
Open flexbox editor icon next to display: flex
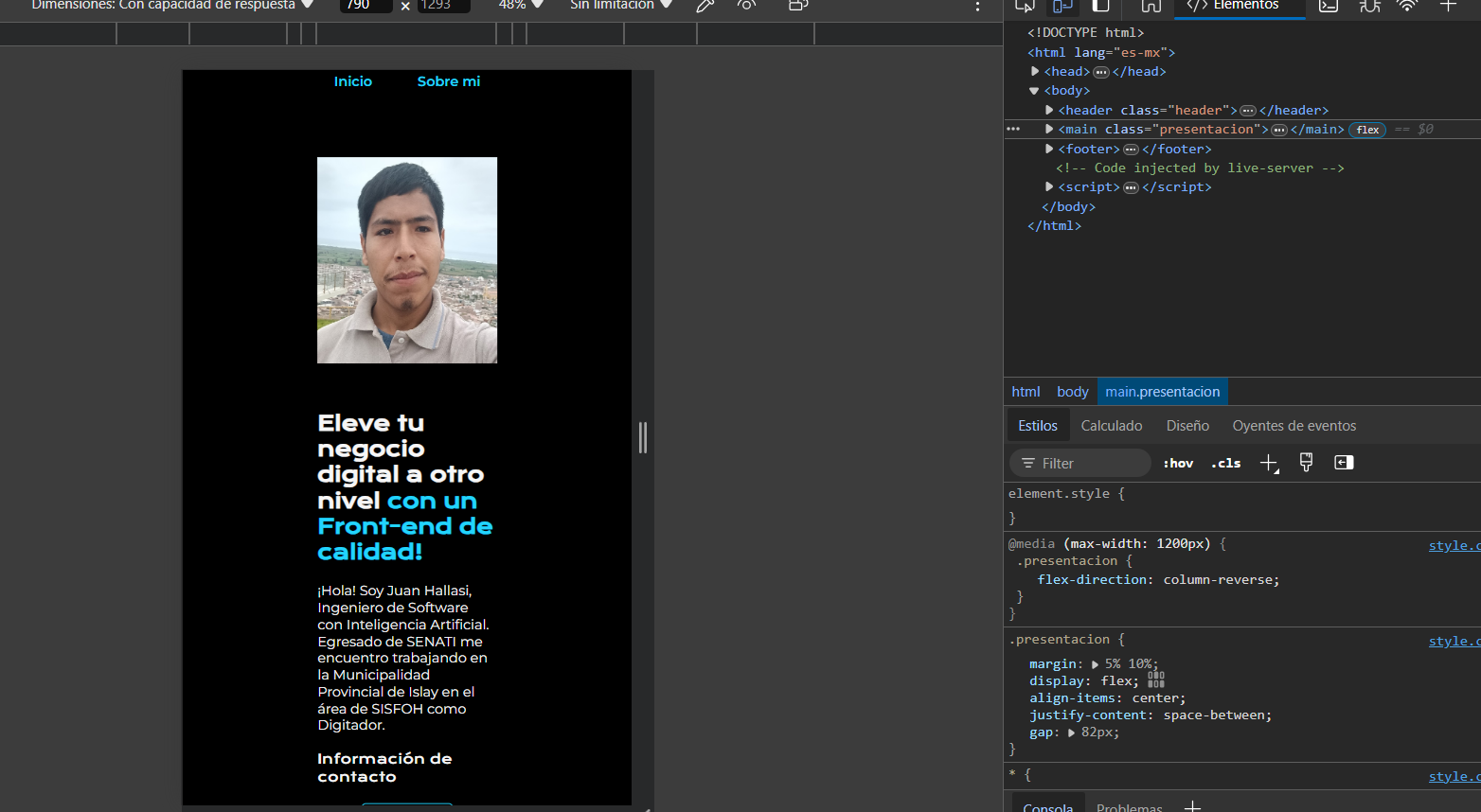[1156, 680]
